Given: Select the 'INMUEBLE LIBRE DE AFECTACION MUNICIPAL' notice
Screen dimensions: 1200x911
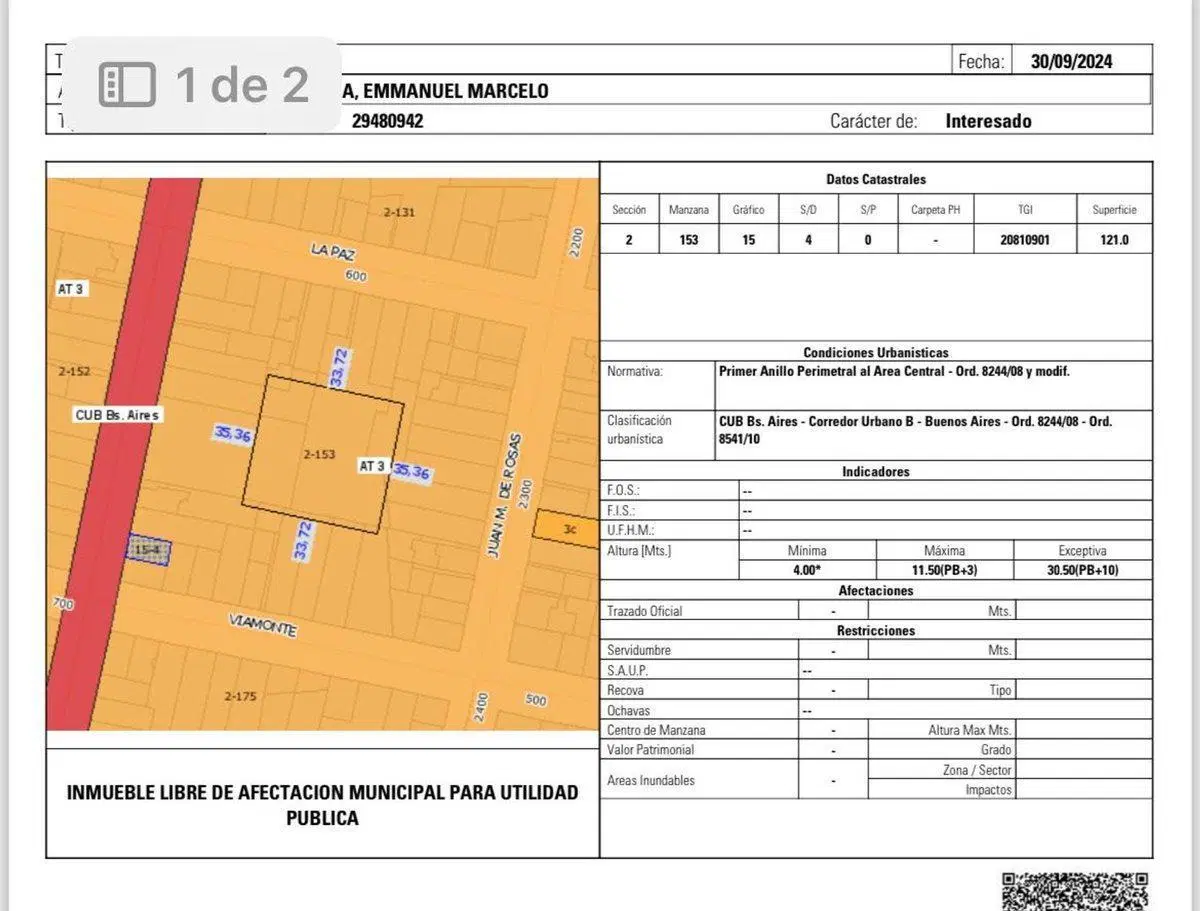Looking at the screenshot, I should click(x=322, y=805).
